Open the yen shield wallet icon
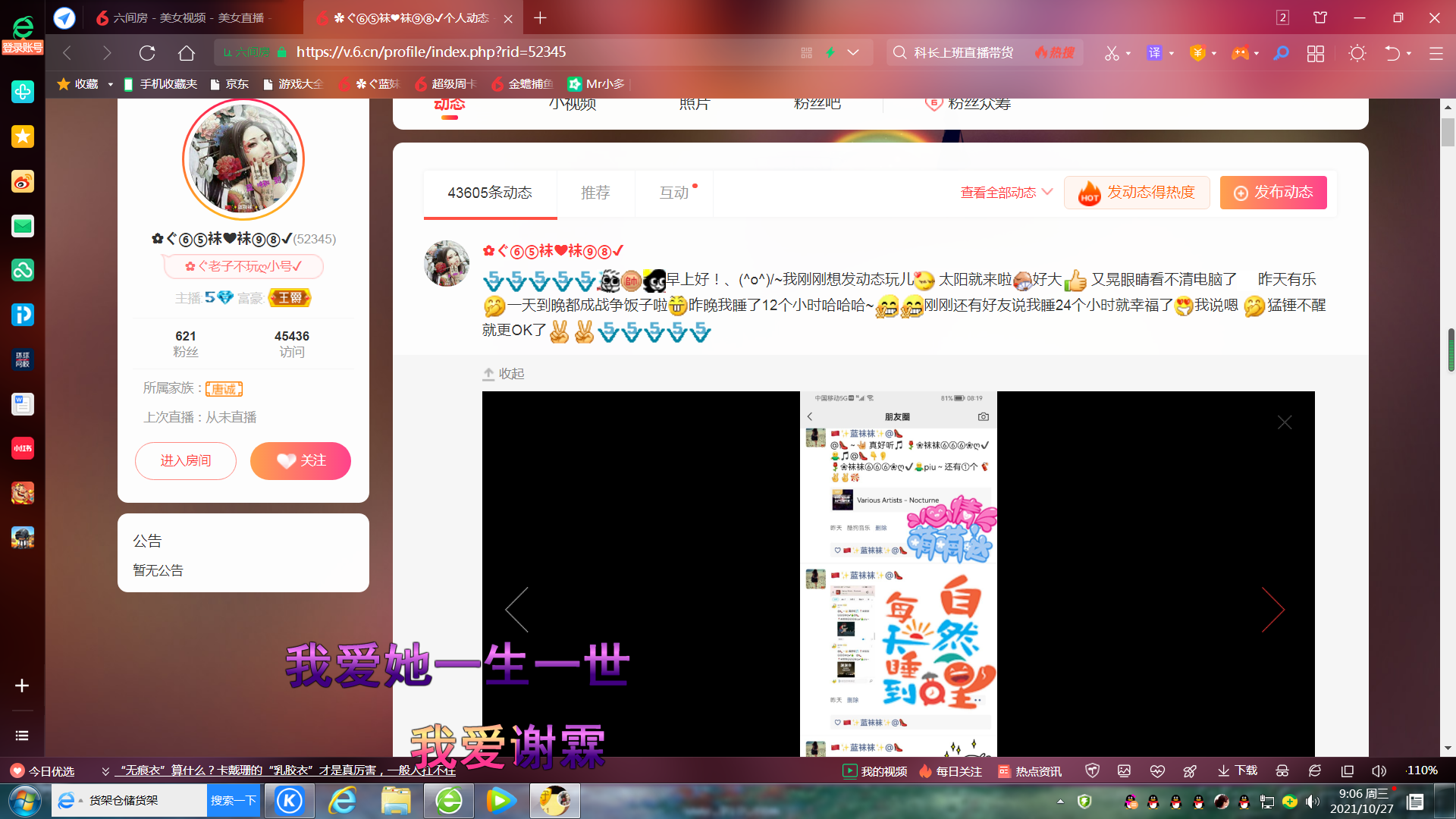The image size is (1456, 819). coord(1198,52)
